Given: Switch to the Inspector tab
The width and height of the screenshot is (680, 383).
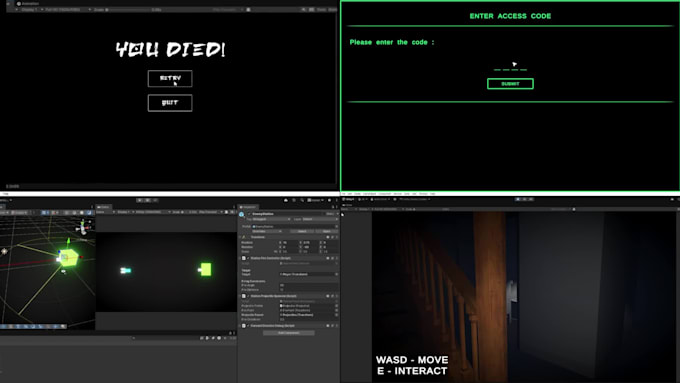Looking at the screenshot, I should (x=249, y=207).
